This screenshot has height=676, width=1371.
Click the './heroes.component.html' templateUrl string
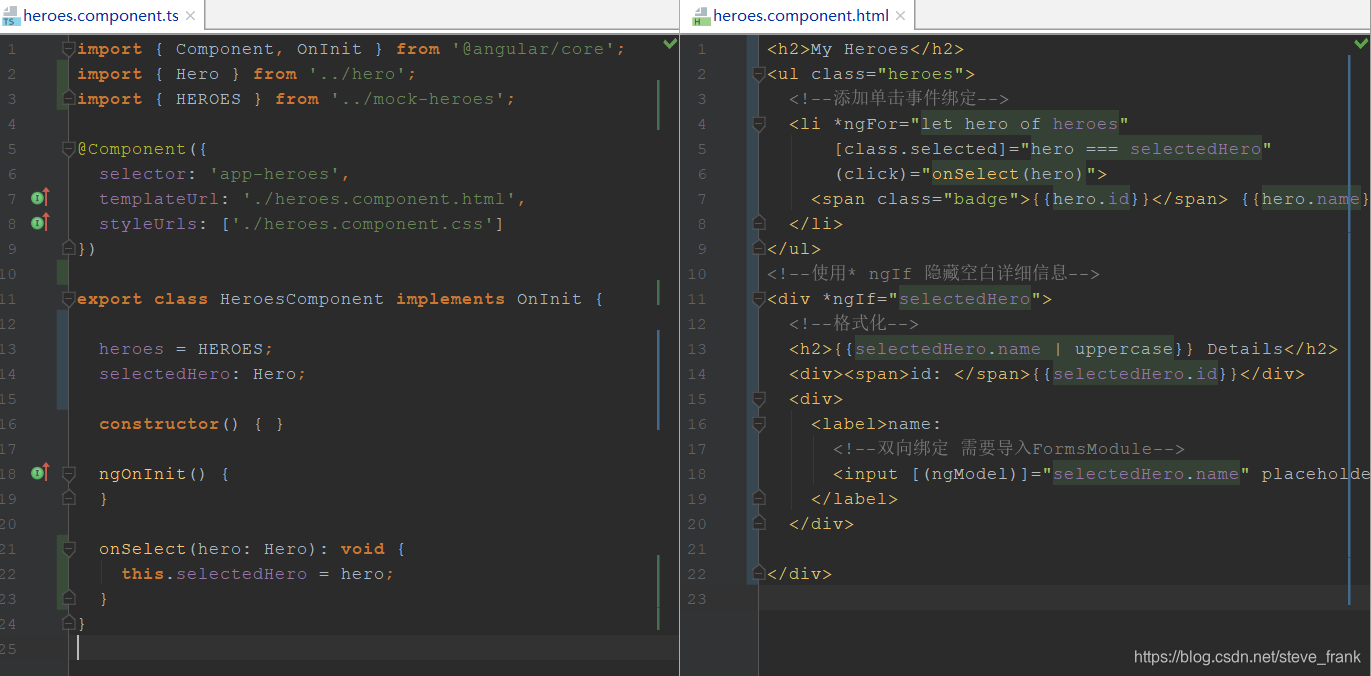(x=379, y=199)
